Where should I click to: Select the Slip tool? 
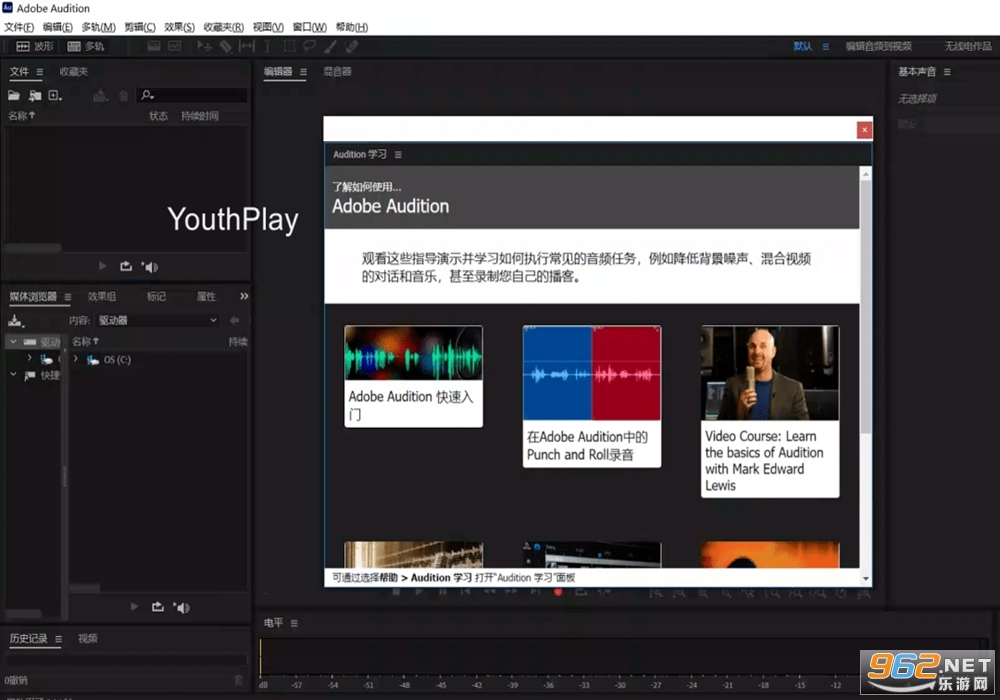(x=246, y=47)
